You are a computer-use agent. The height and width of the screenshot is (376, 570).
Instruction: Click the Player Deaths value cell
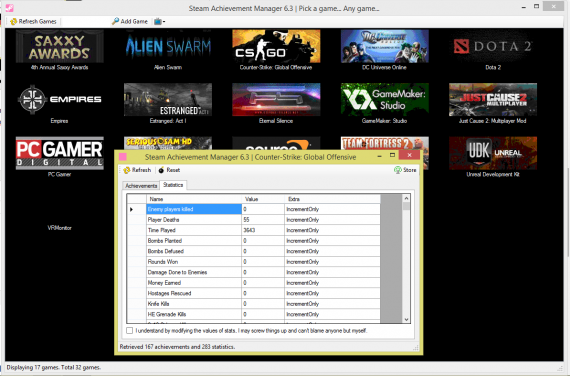[x=263, y=220]
